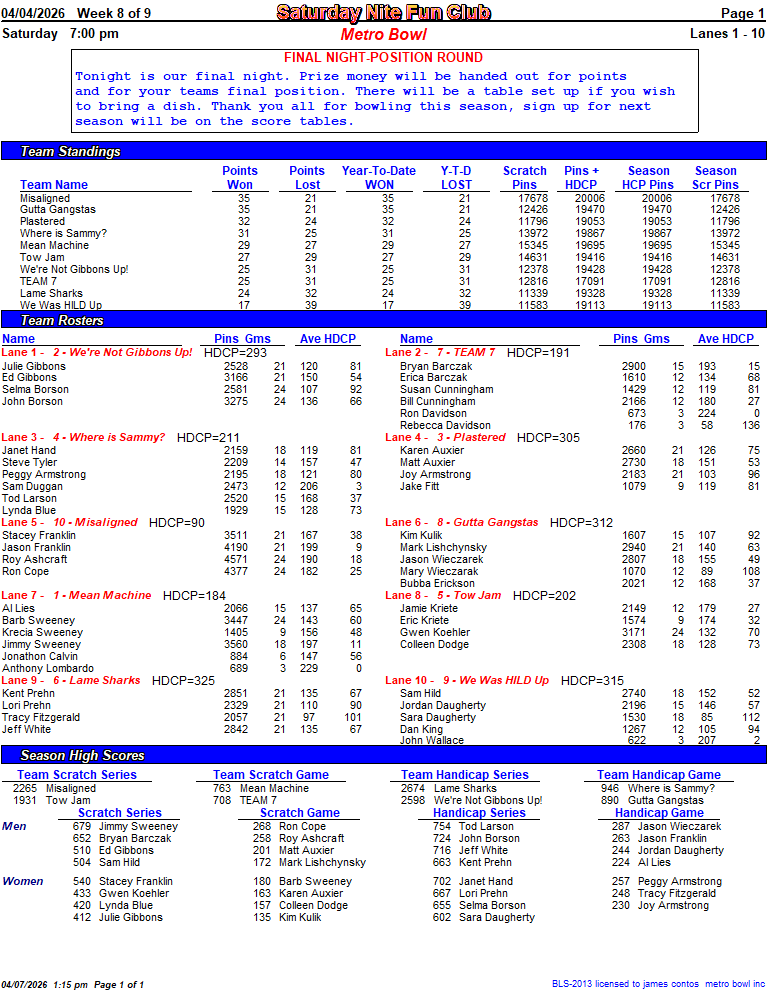Click Bryan Barczak in the TEAM 7 roster
768x991 pixels.
pyautogui.click(x=437, y=366)
